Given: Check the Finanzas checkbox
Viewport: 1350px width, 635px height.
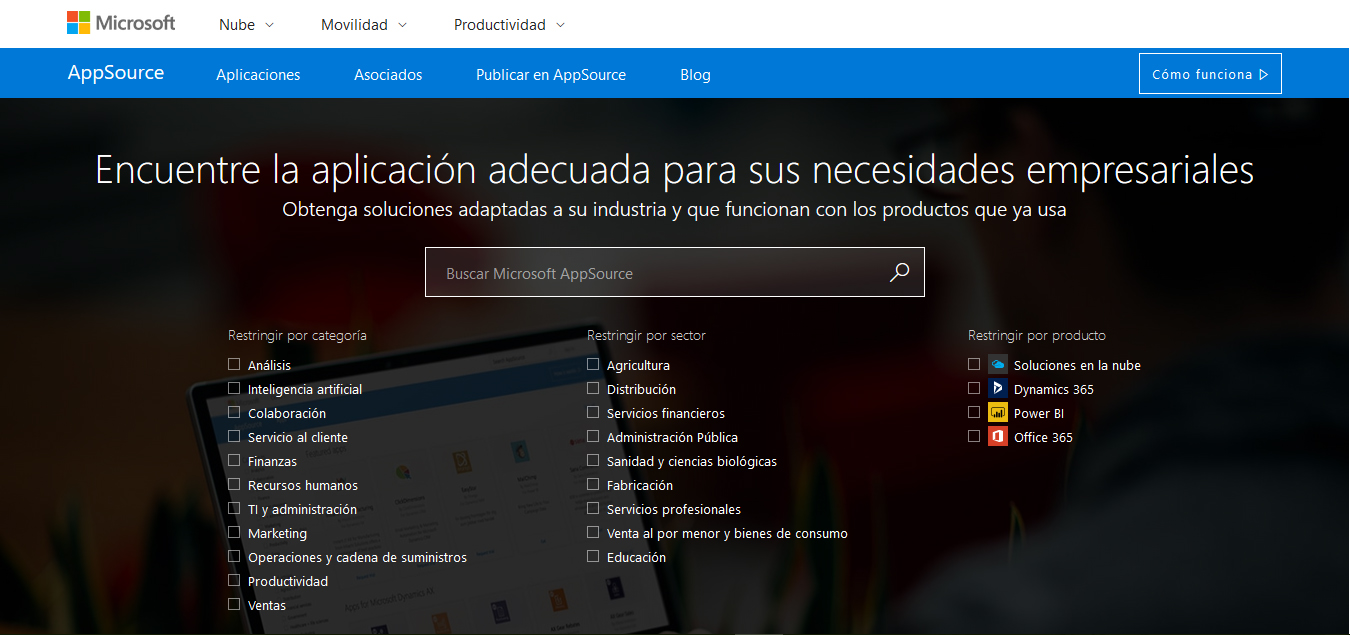Looking at the screenshot, I should (x=234, y=460).
